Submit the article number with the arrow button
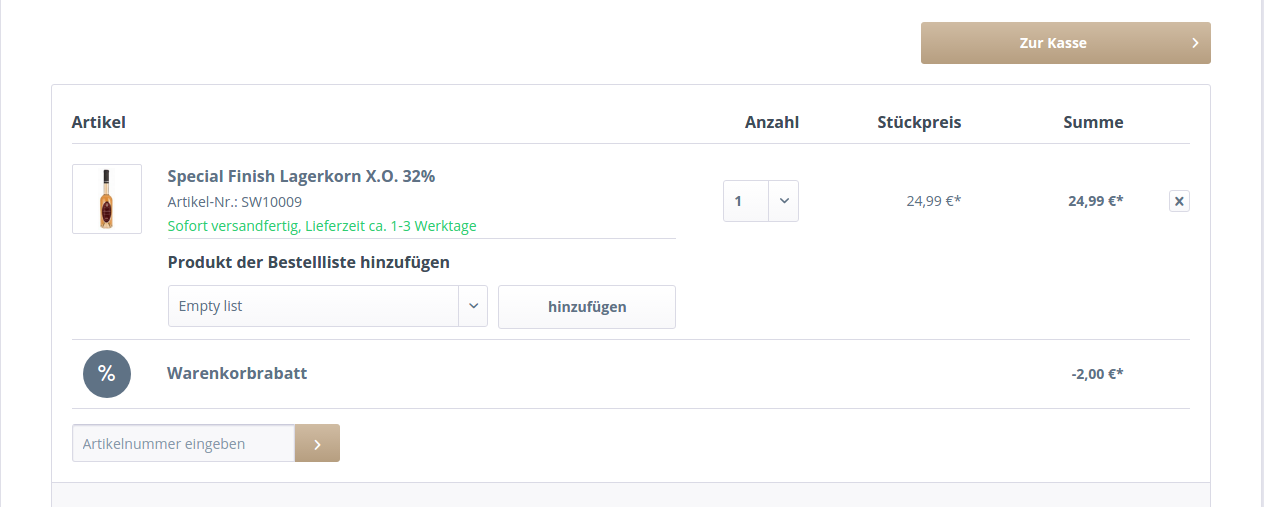The width and height of the screenshot is (1264, 507). pos(317,444)
